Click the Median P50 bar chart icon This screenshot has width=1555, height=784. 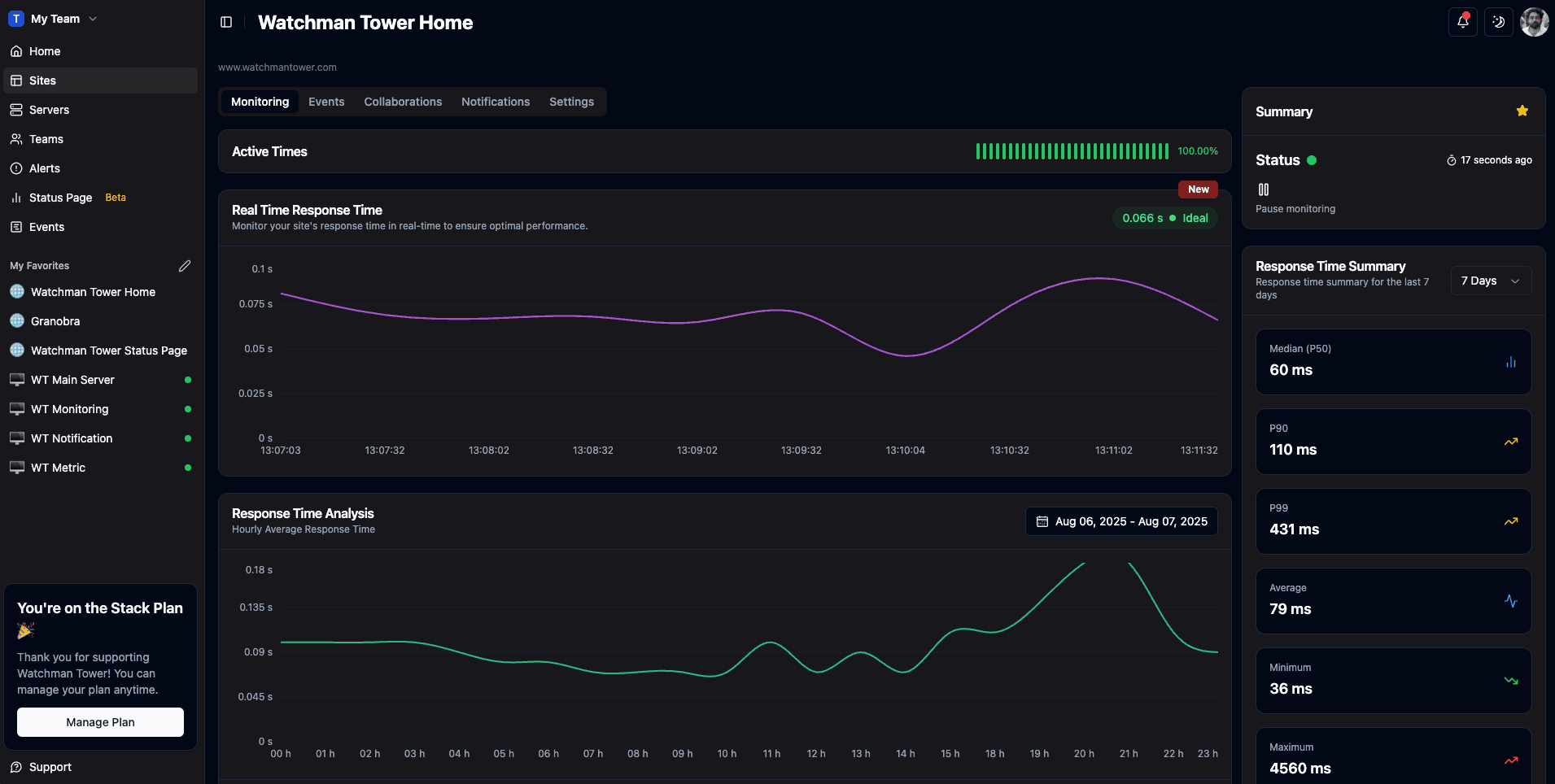pos(1510,362)
